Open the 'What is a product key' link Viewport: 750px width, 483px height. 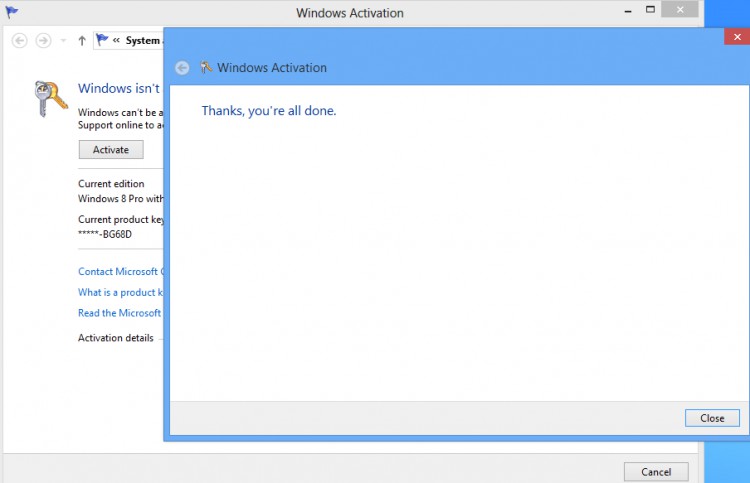[121, 292]
